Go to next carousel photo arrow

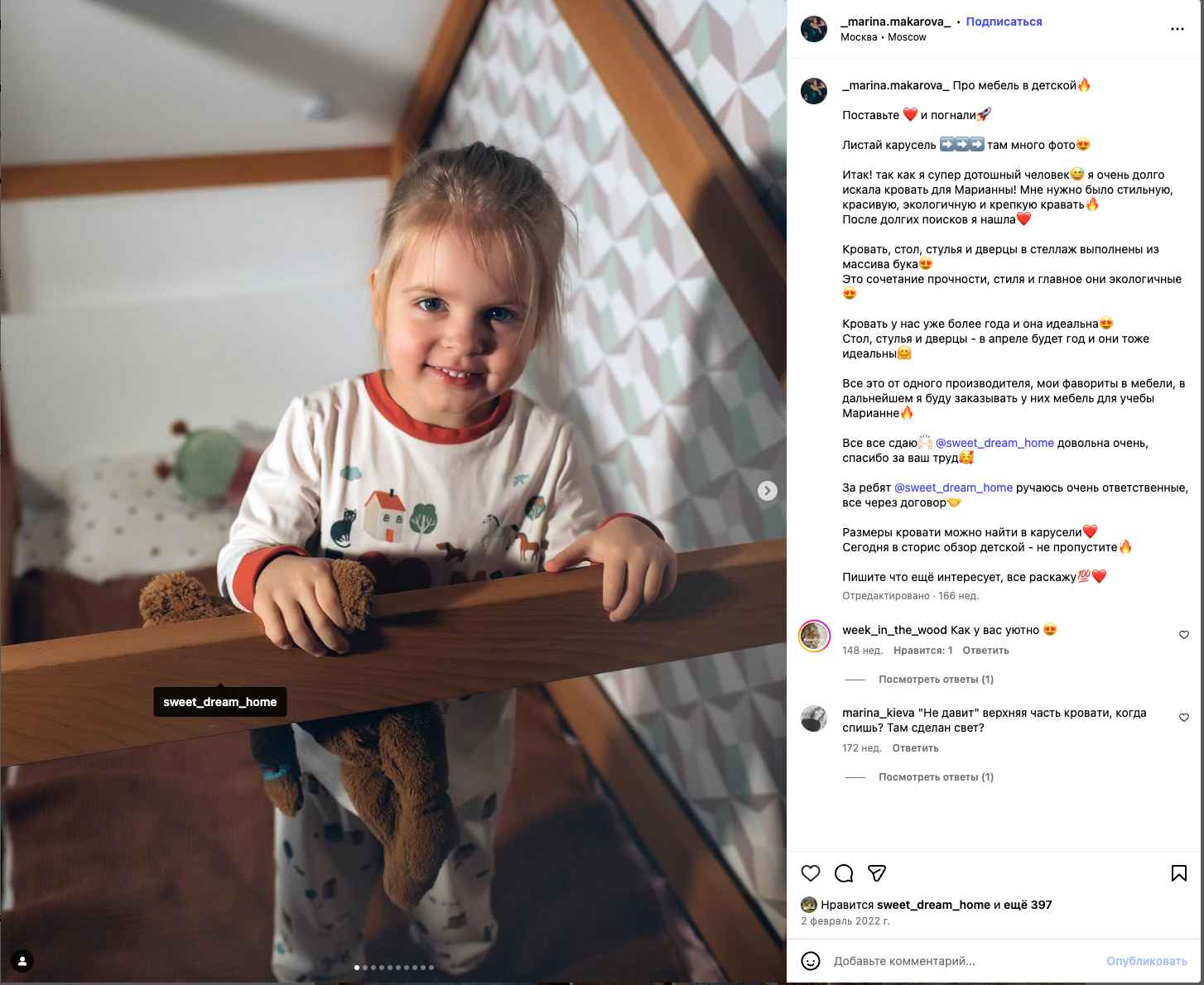coord(768,491)
